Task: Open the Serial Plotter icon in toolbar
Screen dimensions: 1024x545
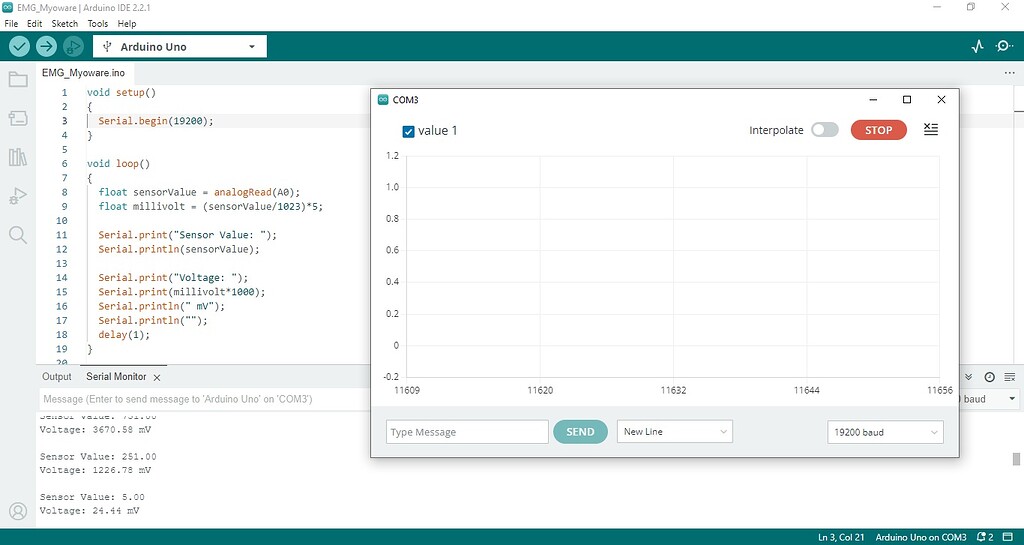Action: pyautogui.click(x=978, y=46)
